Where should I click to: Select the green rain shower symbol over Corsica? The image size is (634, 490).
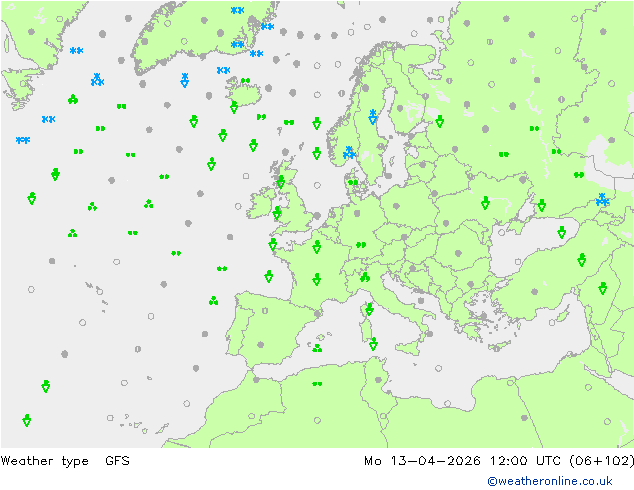369,310
